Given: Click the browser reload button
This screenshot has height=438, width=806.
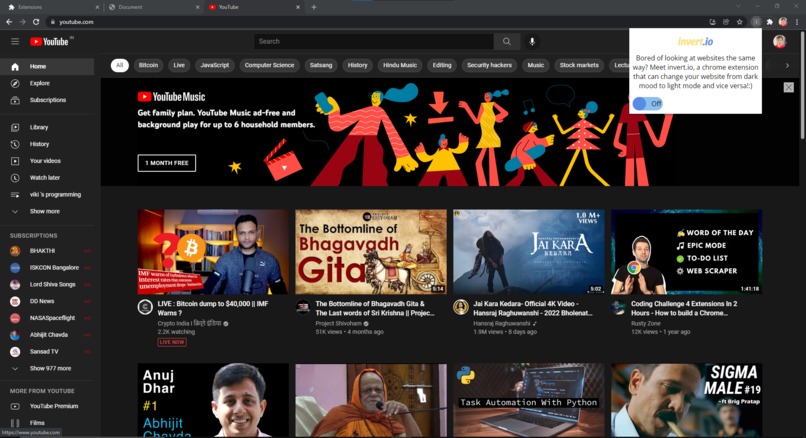Looking at the screenshot, I should pos(35,22).
